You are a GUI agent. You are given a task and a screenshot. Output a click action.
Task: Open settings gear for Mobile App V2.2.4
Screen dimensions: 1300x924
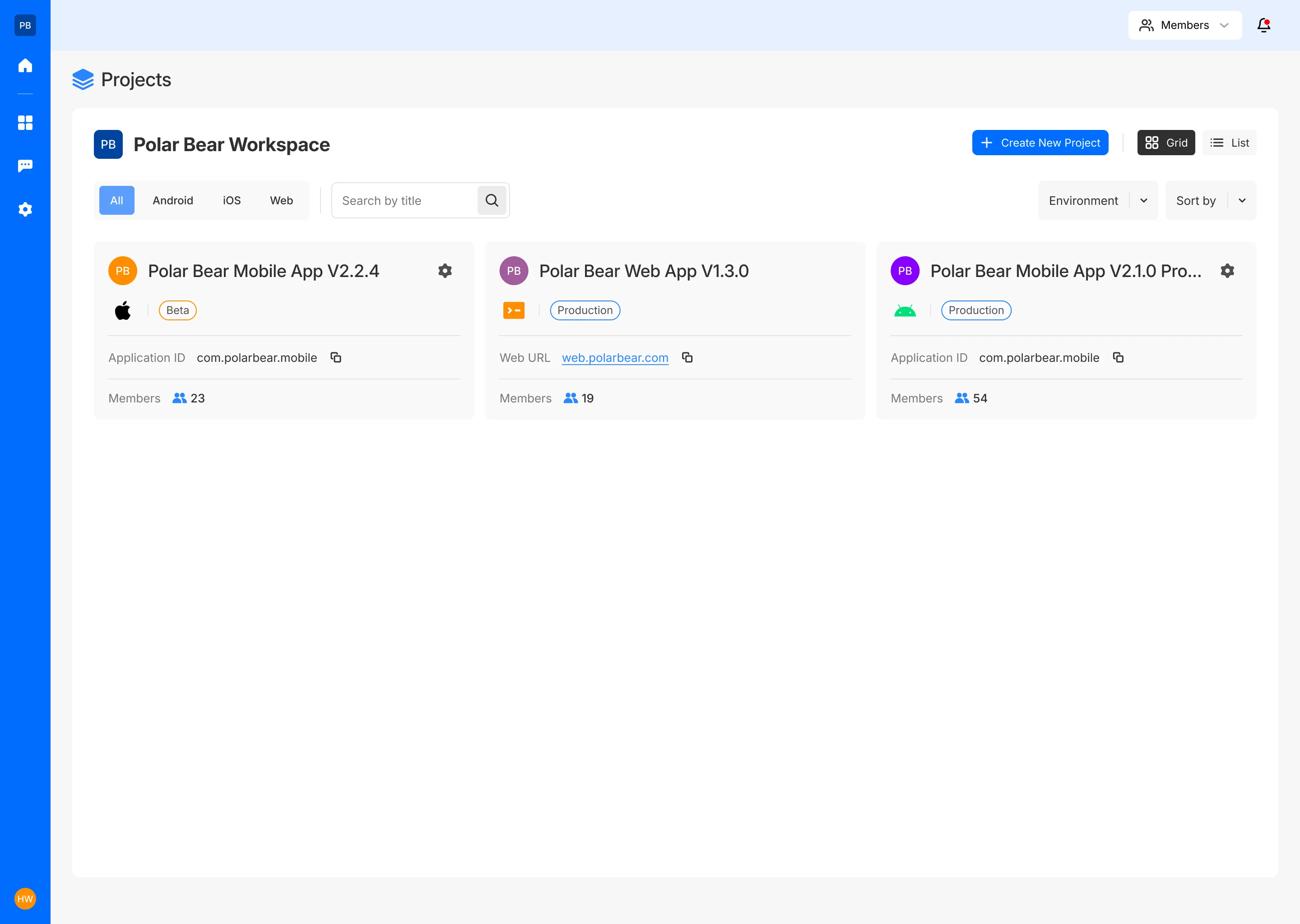pos(445,271)
